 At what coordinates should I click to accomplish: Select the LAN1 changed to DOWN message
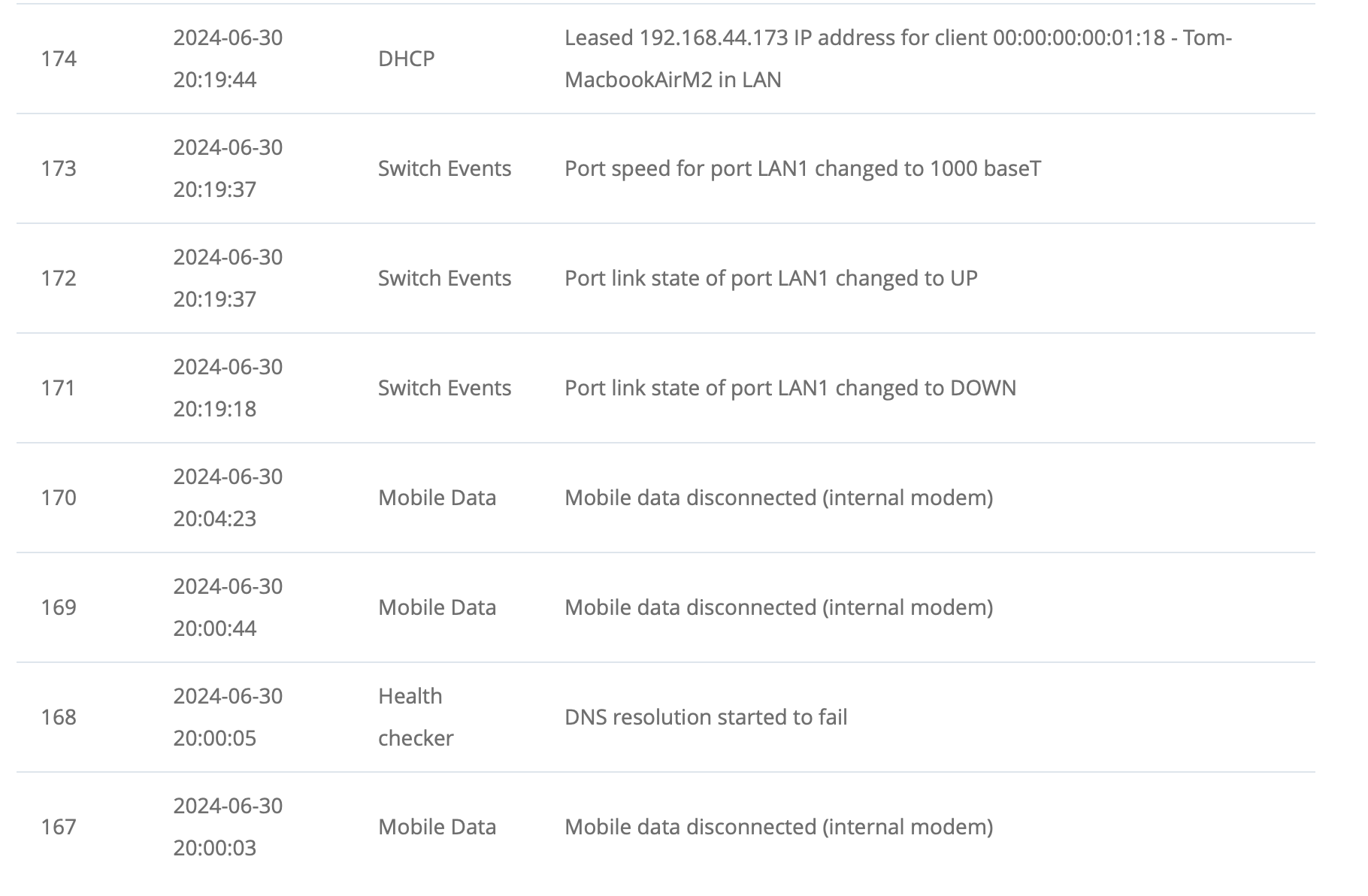pos(790,388)
